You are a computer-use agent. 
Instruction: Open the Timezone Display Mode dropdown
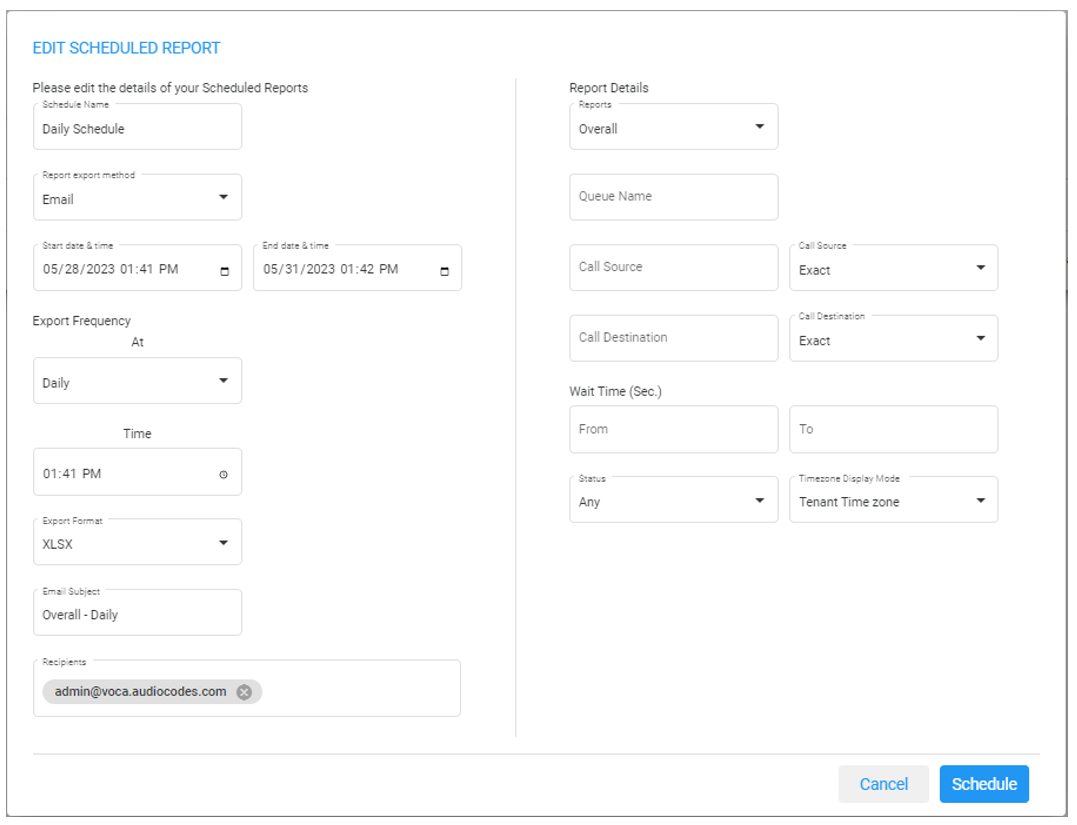coord(980,500)
